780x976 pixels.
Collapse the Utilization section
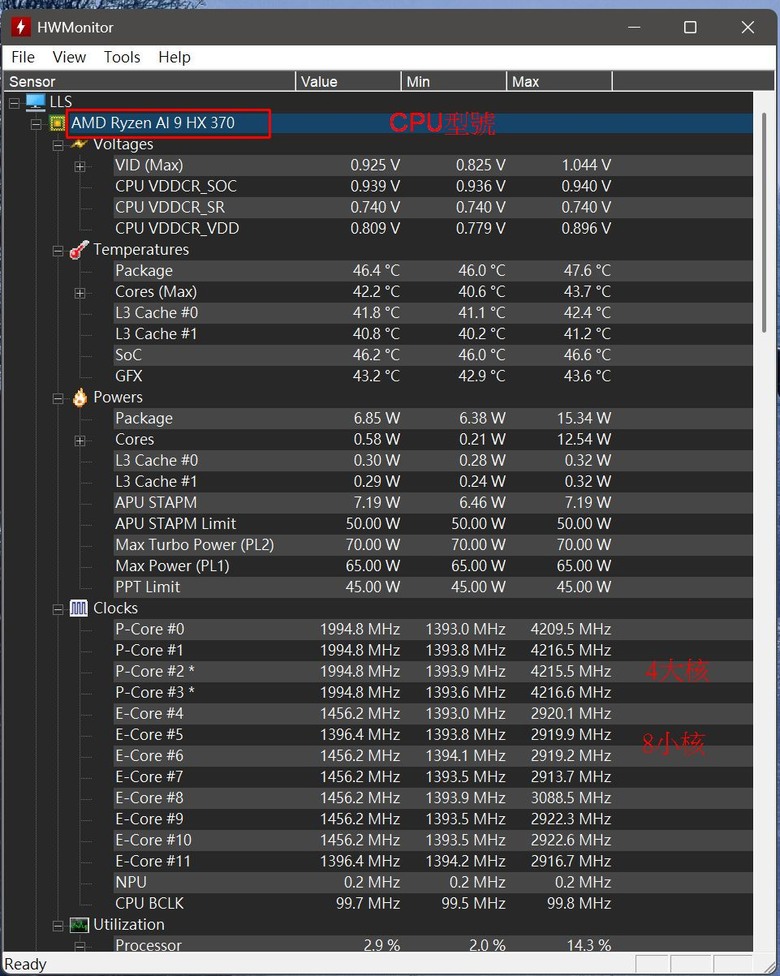pos(58,926)
